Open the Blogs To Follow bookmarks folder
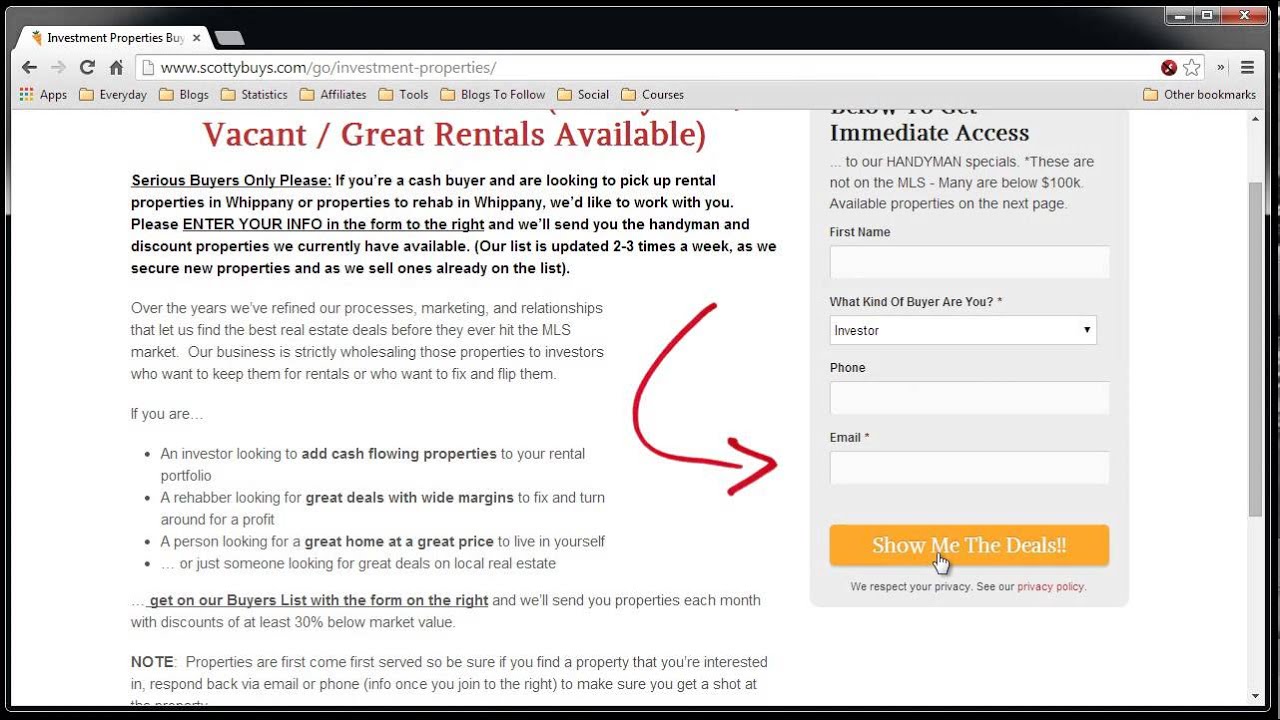This screenshot has height=720, width=1280. point(493,94)
